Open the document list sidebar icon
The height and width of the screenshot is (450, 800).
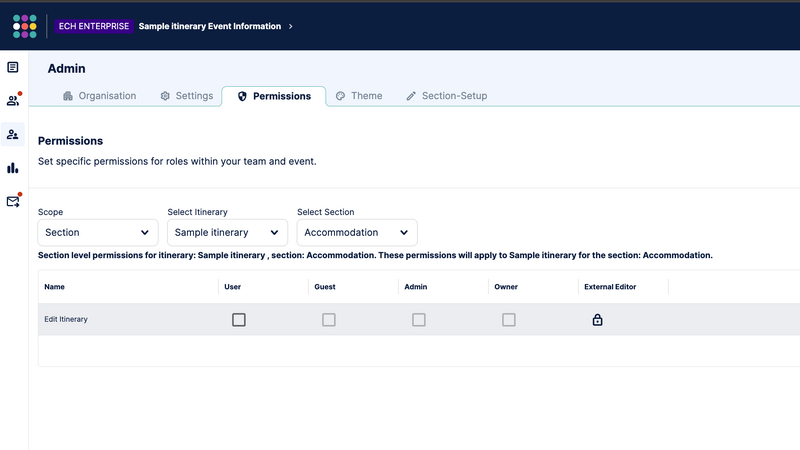tap(13, 67)
